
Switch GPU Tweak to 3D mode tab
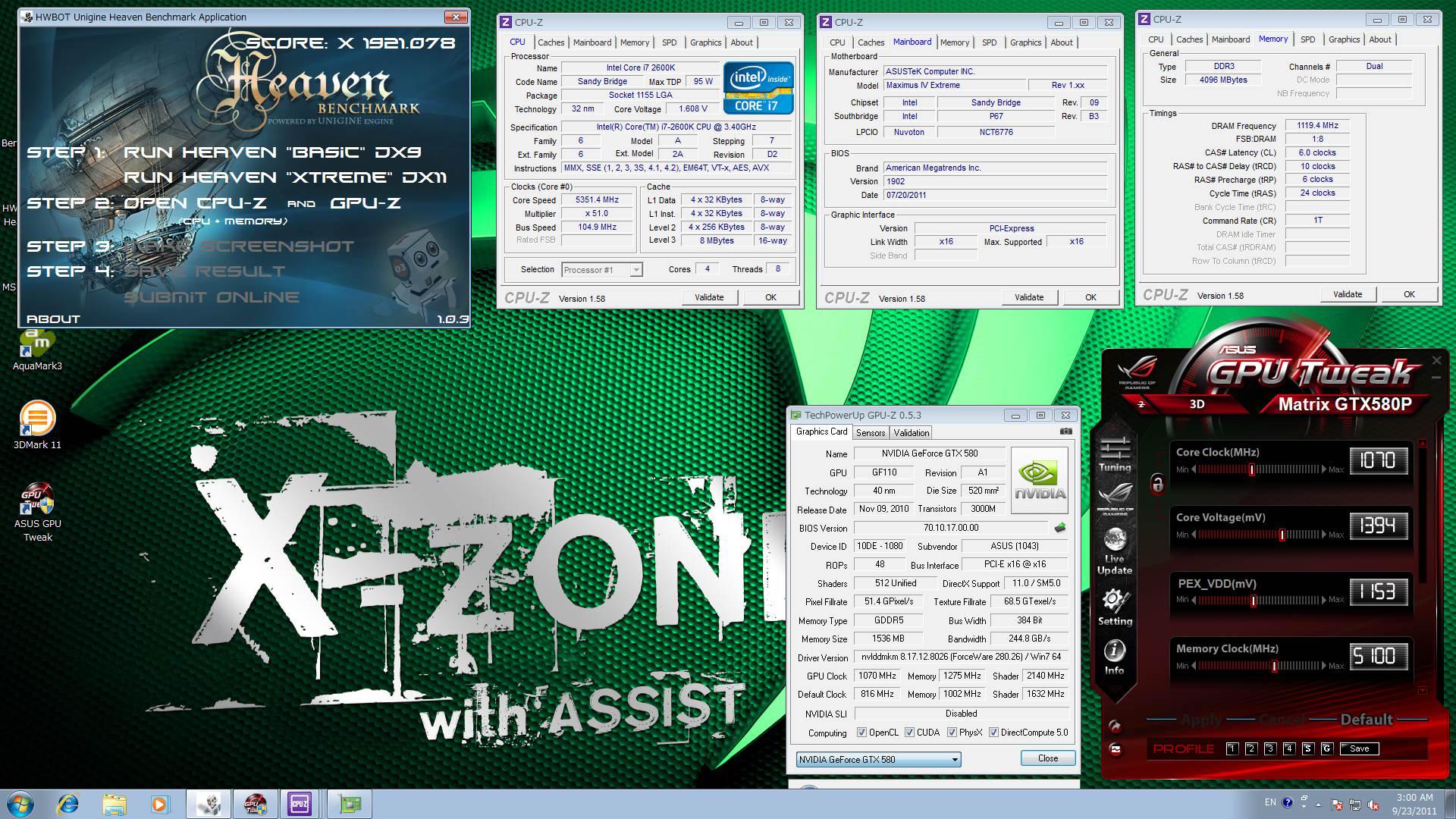[x=1197, y=404]
